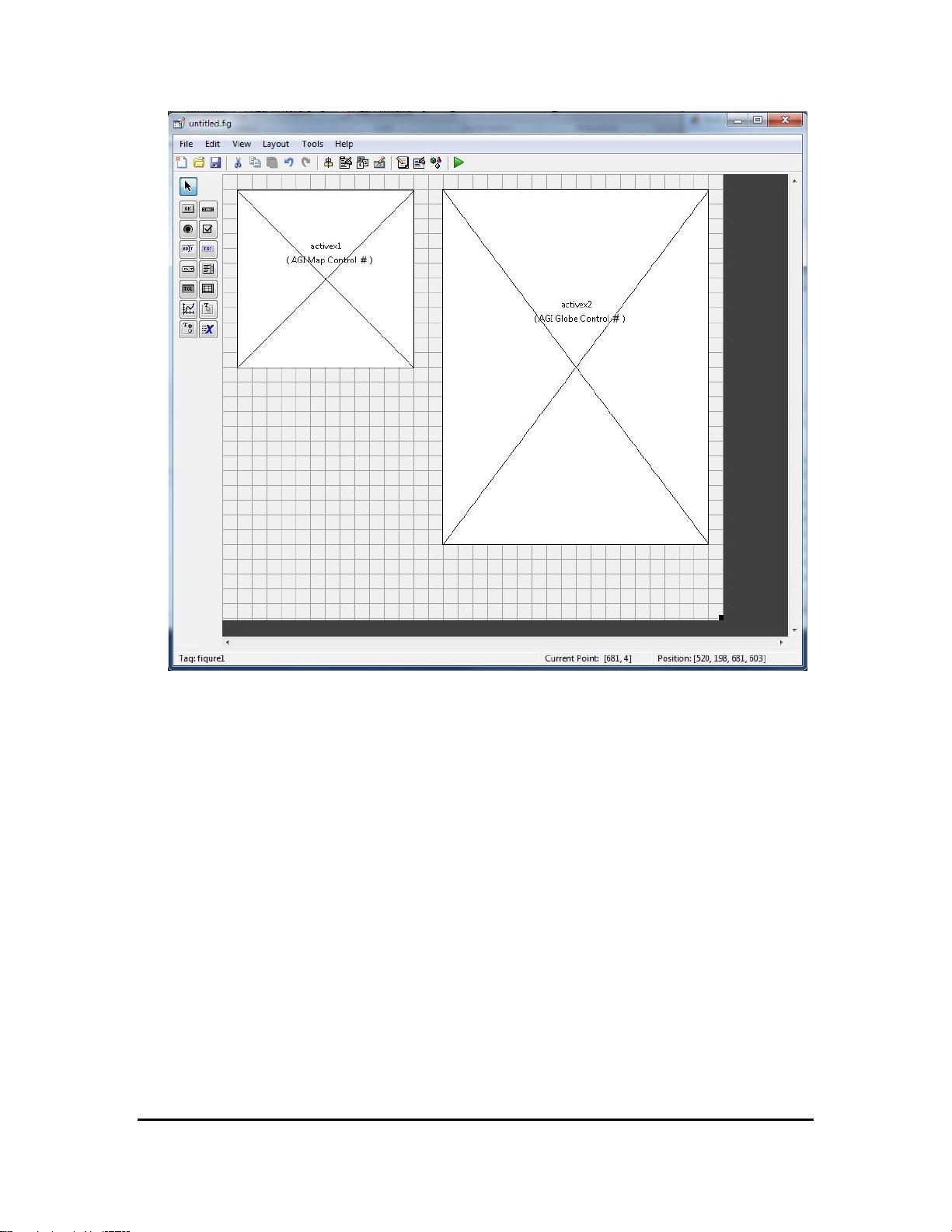Viewport: 952px width, 1232px height.
Task: Click the Save icon in the toolbar
Action: [x=215, y=162]
